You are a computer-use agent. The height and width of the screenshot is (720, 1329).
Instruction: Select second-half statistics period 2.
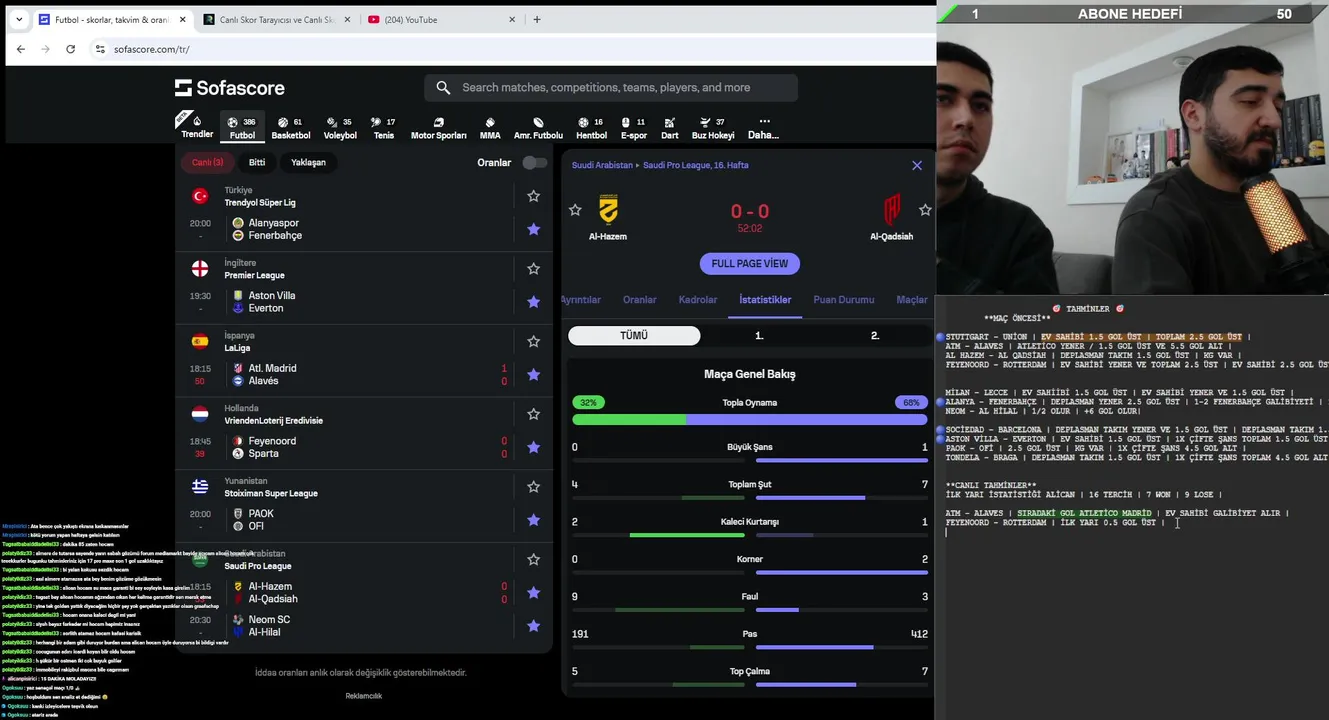click(875, 336)
